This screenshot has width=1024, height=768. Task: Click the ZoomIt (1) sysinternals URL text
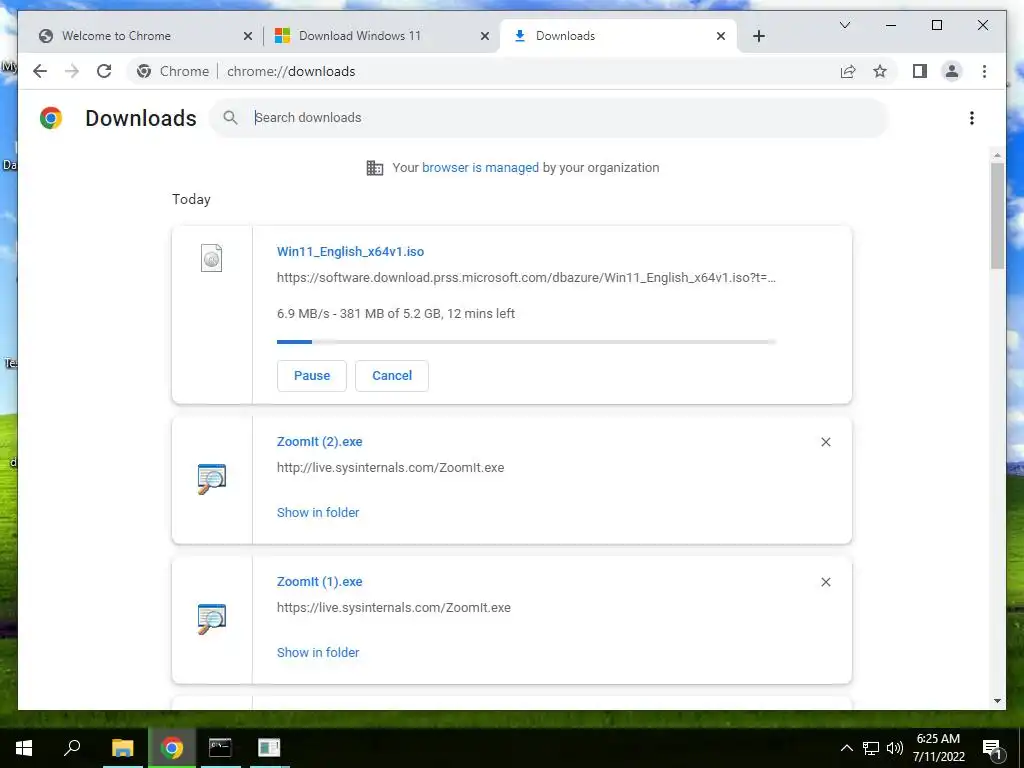394,607
